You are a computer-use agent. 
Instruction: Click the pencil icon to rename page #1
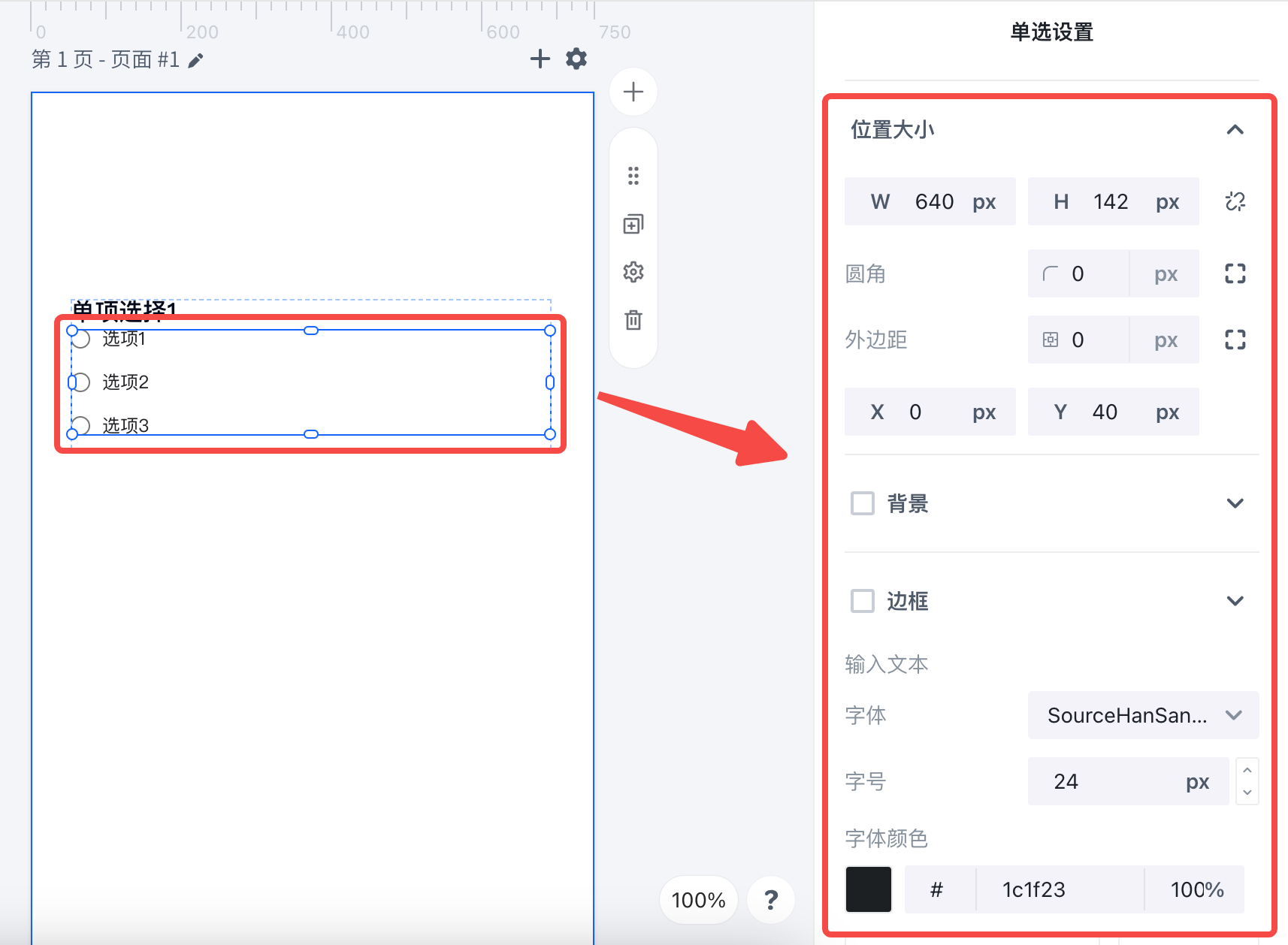pos(195,60)
